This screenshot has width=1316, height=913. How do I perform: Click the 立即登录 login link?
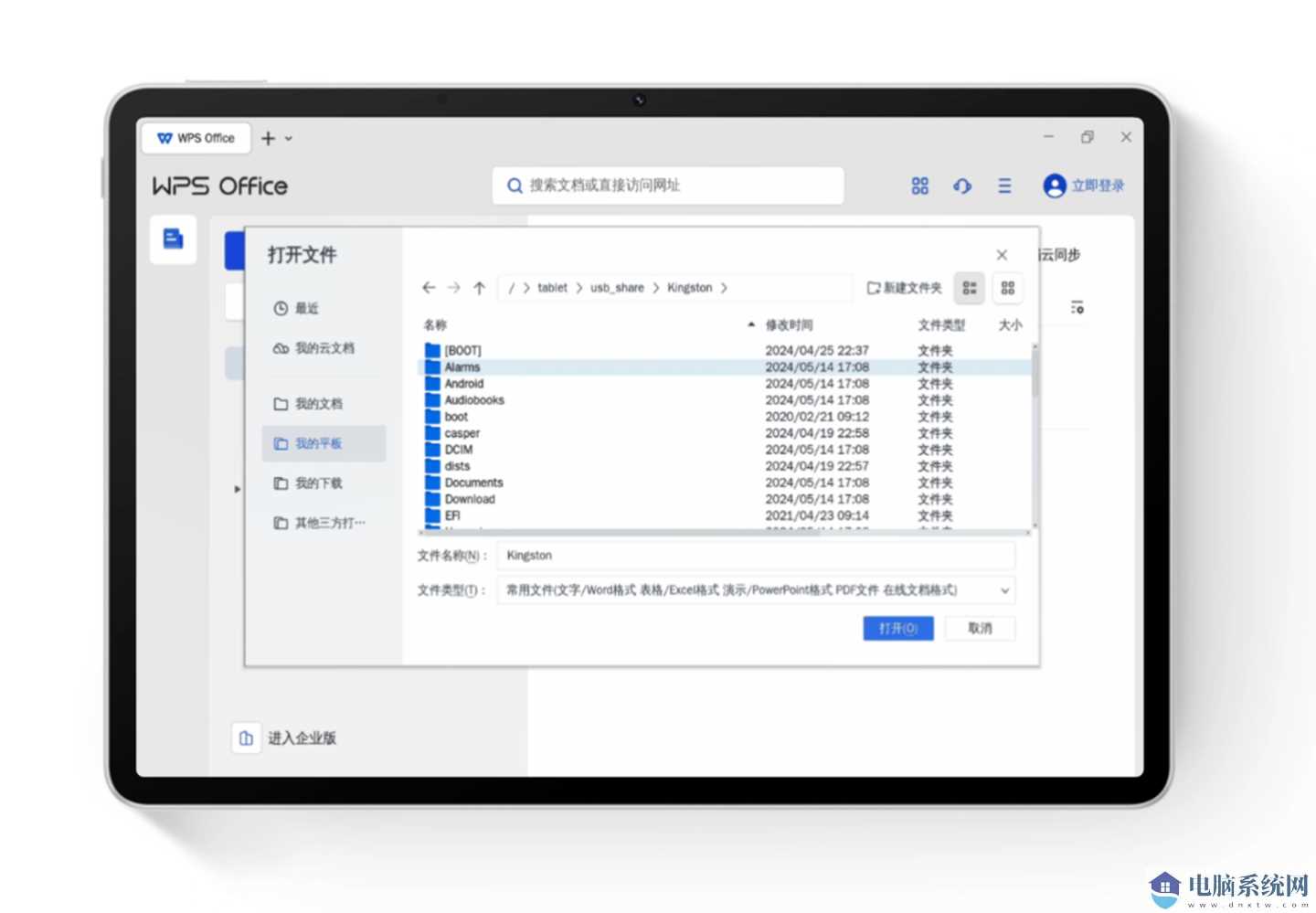1098,186
